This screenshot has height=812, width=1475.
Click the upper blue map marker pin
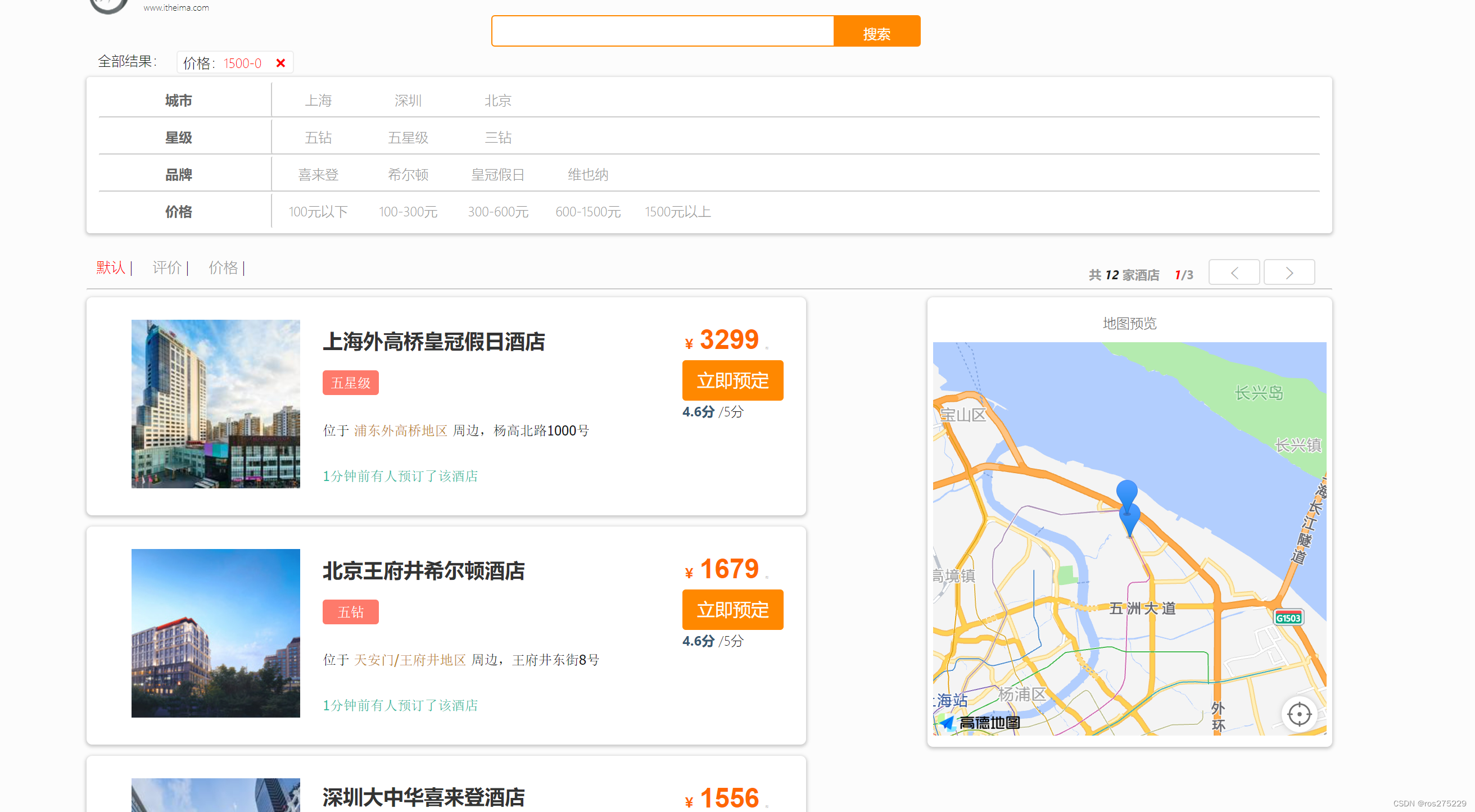[x=1127, y=493]
